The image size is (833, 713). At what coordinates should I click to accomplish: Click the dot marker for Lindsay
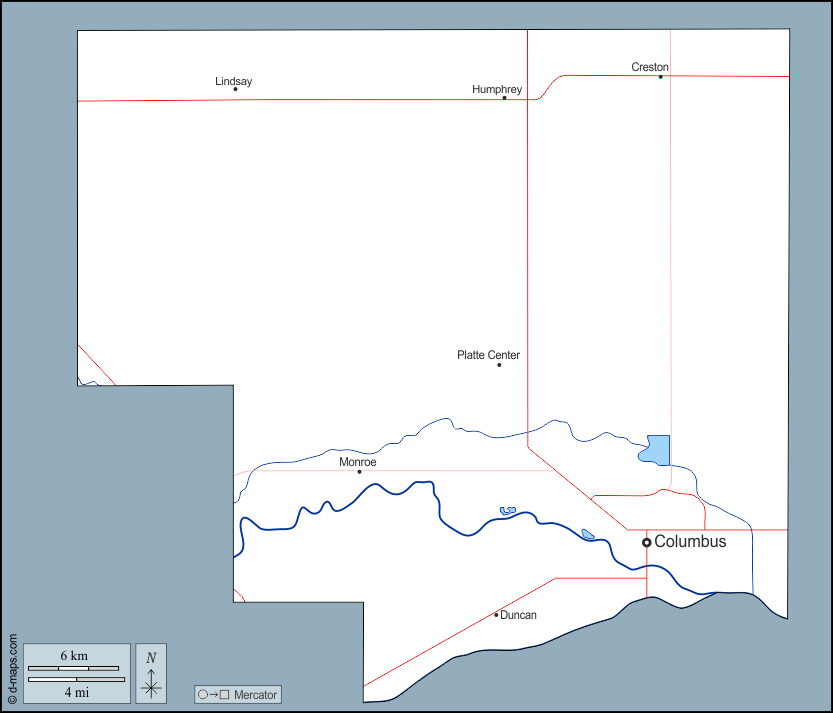235,89
